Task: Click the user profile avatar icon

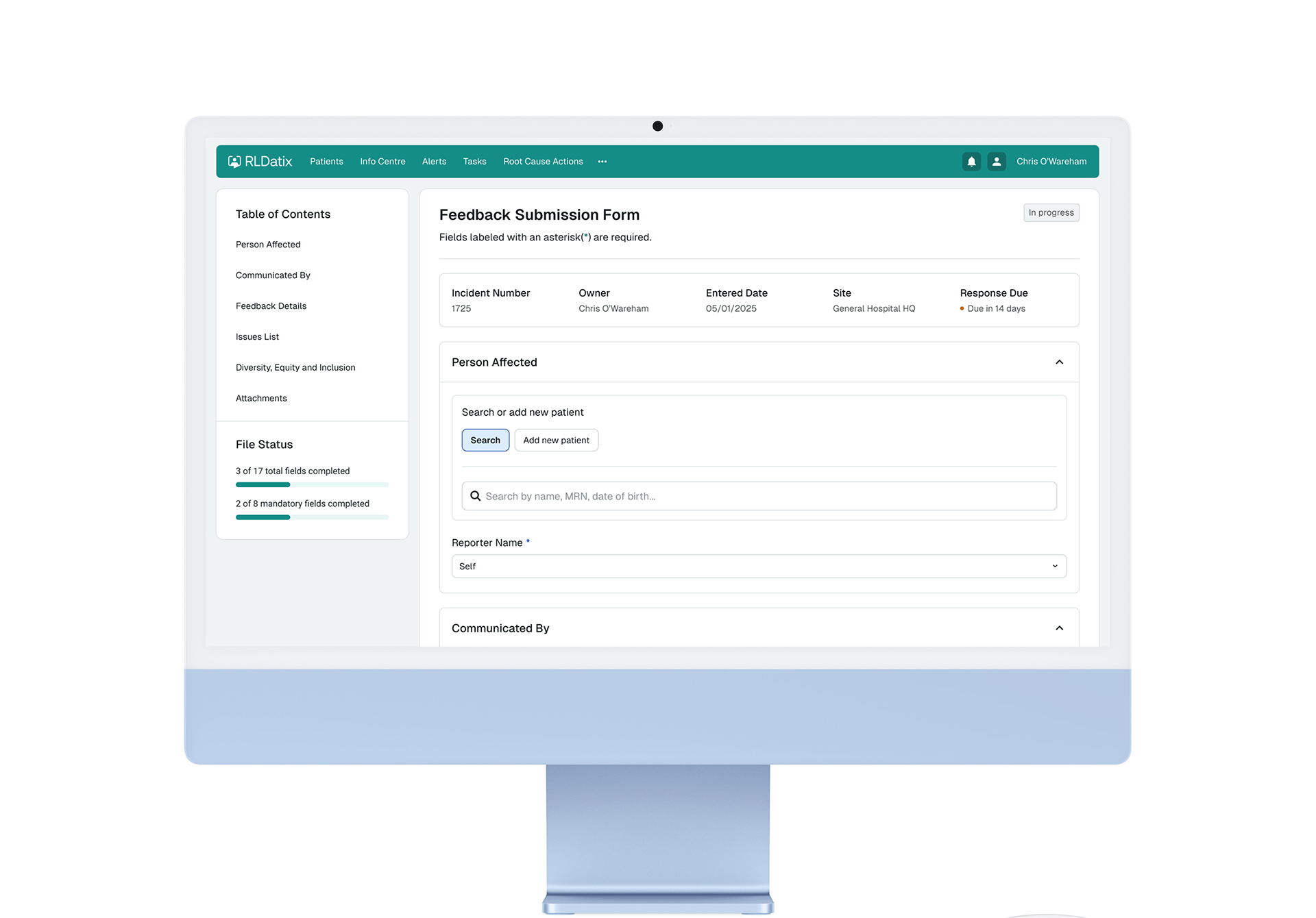Action: [x=997, y=162]
